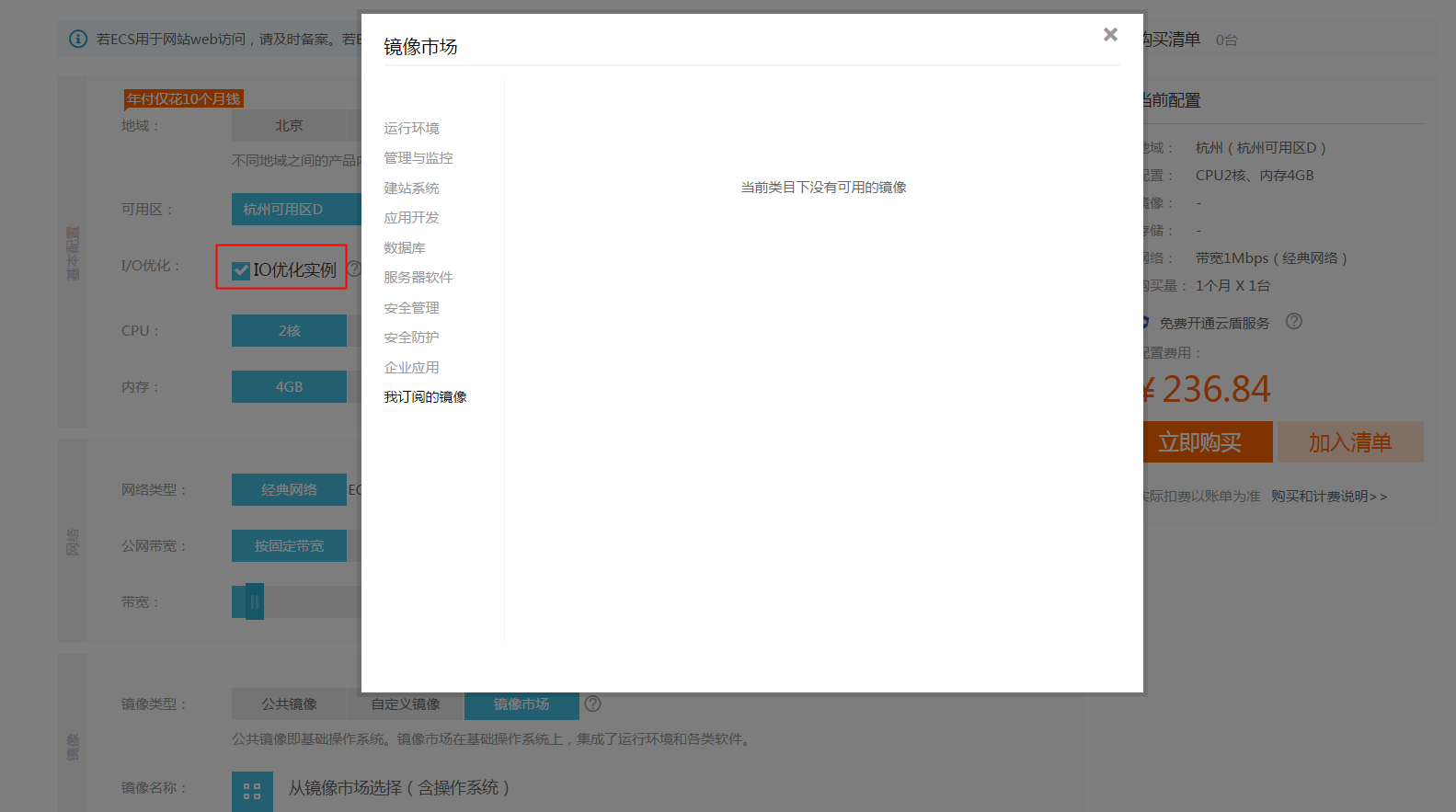The width and height of the screenshot is (1456, 812).
Task: Close the 镜像市场 dialog
Action: pos(1110,35)
